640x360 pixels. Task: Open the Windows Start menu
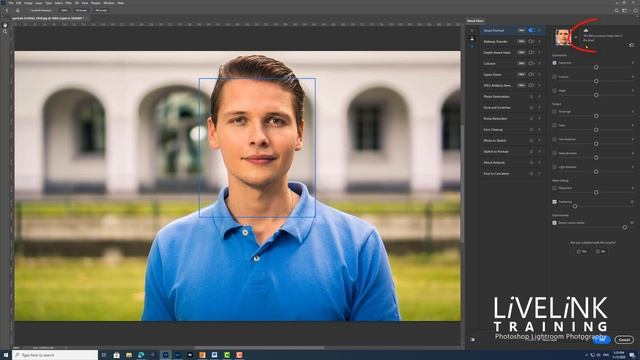6,355
